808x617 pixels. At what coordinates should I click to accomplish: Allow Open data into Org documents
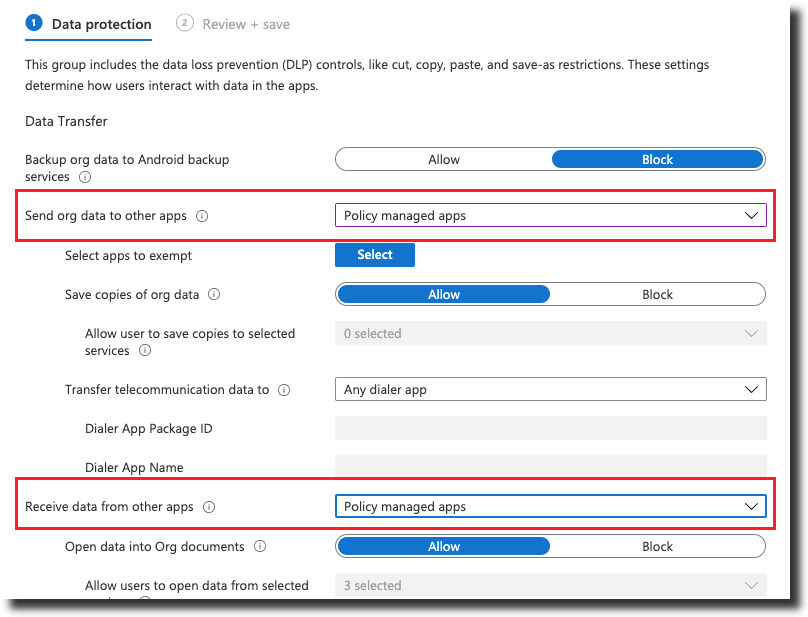[444, 547]
